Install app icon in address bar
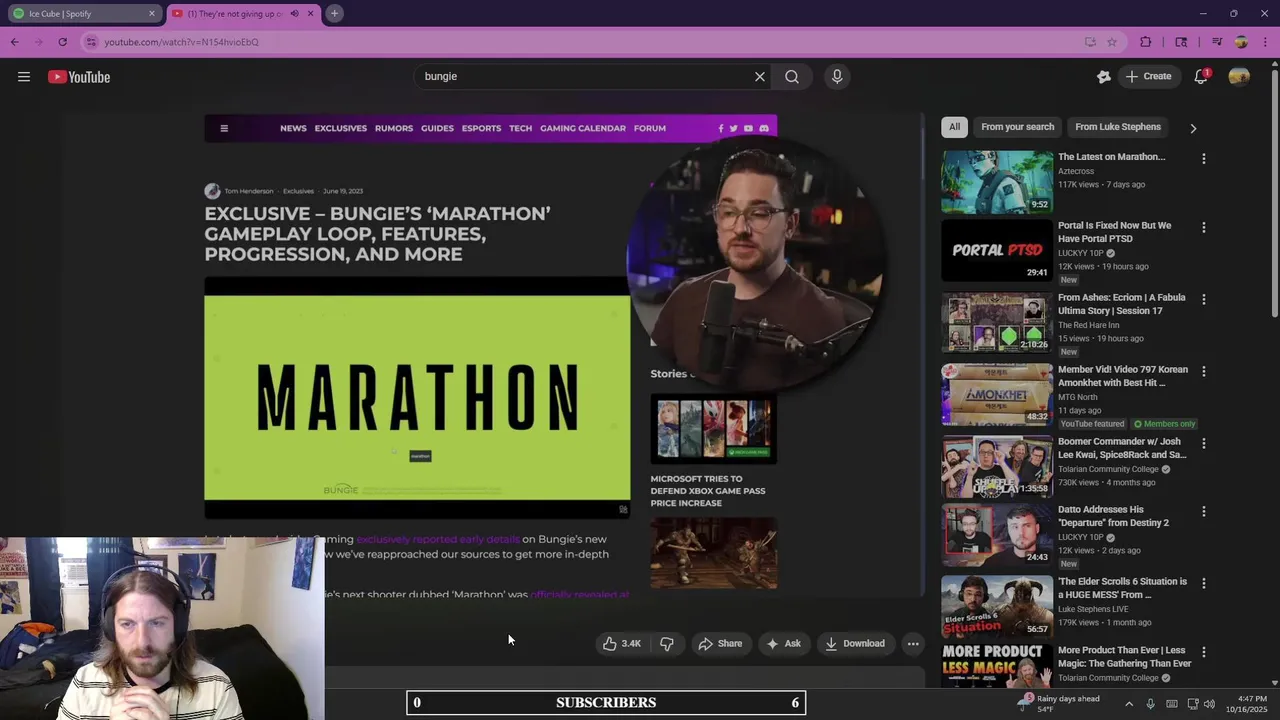This screenshot has width=1280, height=720. pyautogui.click(x=1090, y=42)
